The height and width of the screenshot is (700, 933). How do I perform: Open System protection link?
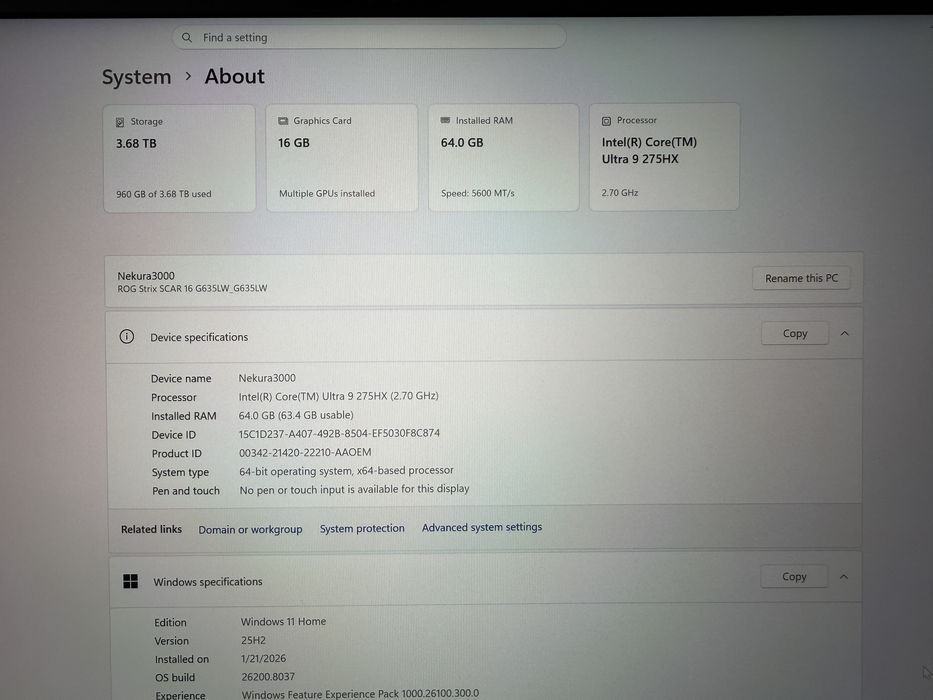(362, 528)
